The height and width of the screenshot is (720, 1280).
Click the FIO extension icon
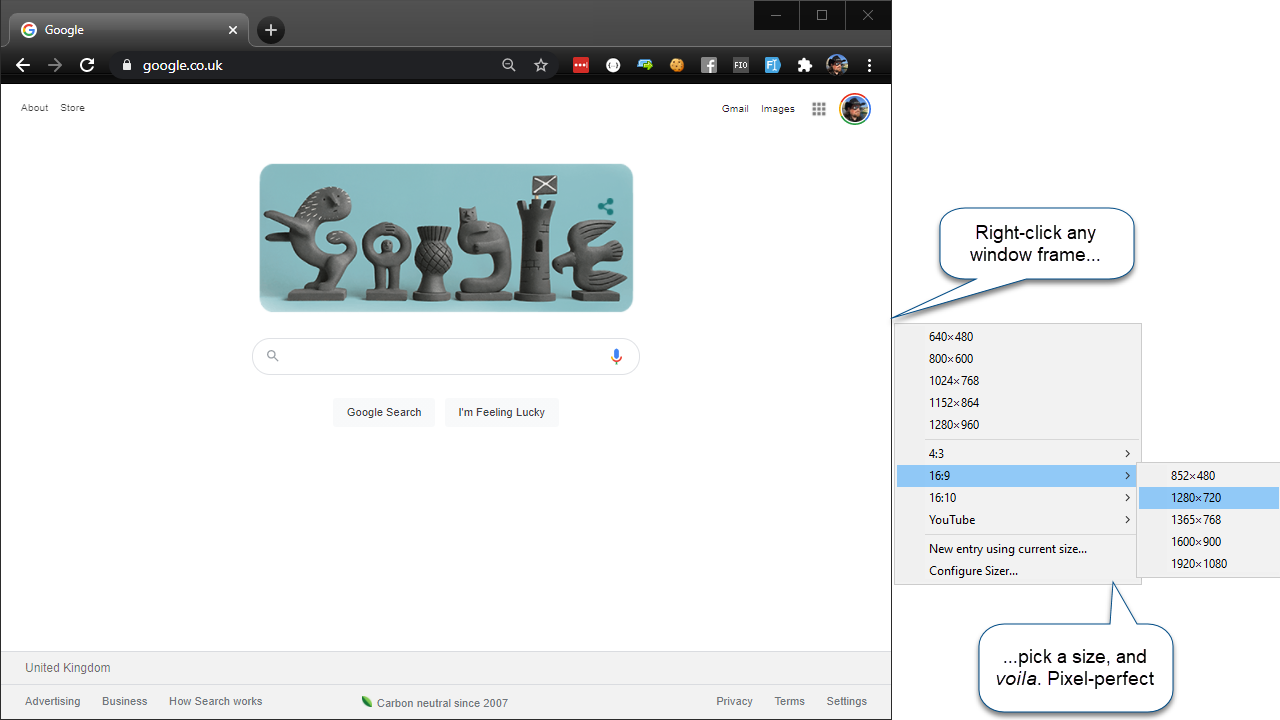(x=741, y=65)
